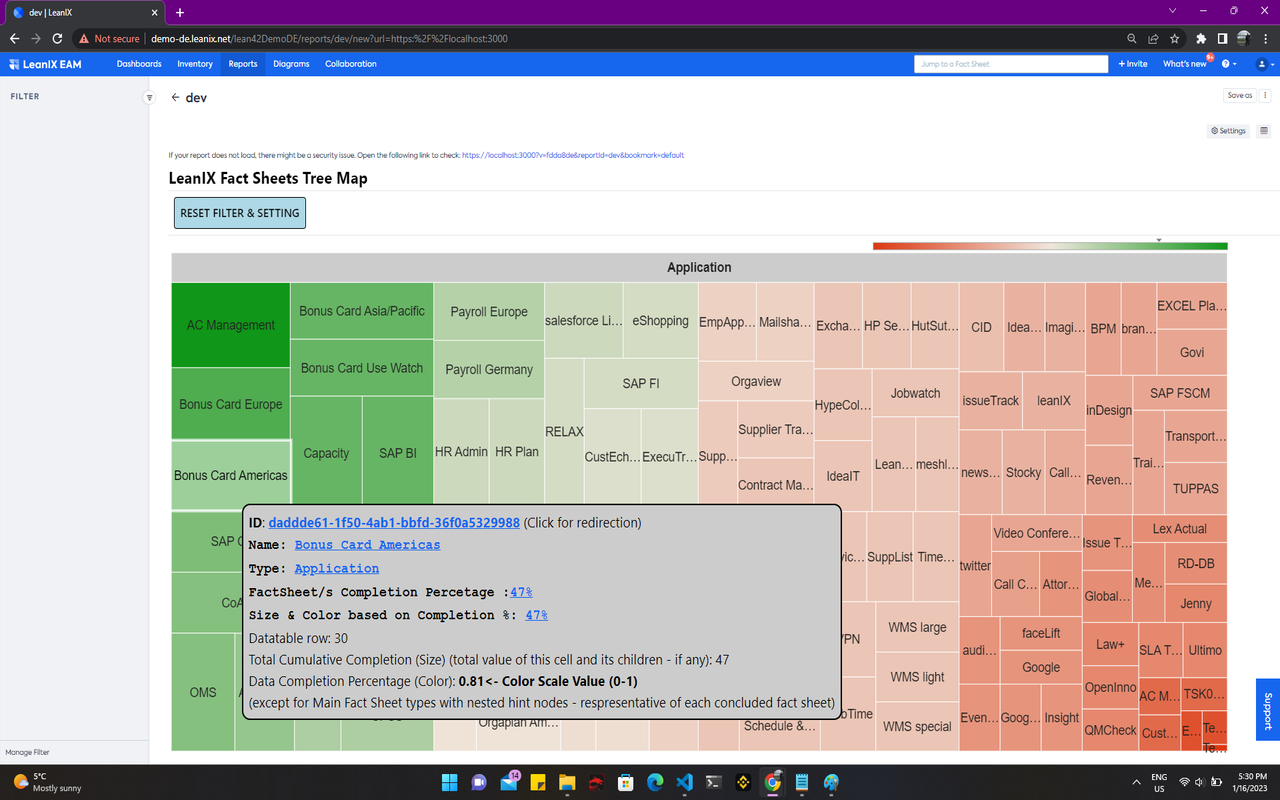Click Manage Filter at the bottom left

tap(27, 752)
